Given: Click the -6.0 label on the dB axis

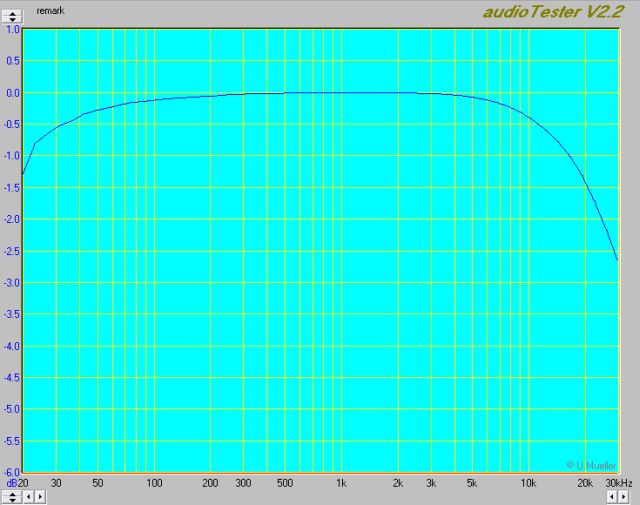Looking at the screenshot, I should 11,471.
